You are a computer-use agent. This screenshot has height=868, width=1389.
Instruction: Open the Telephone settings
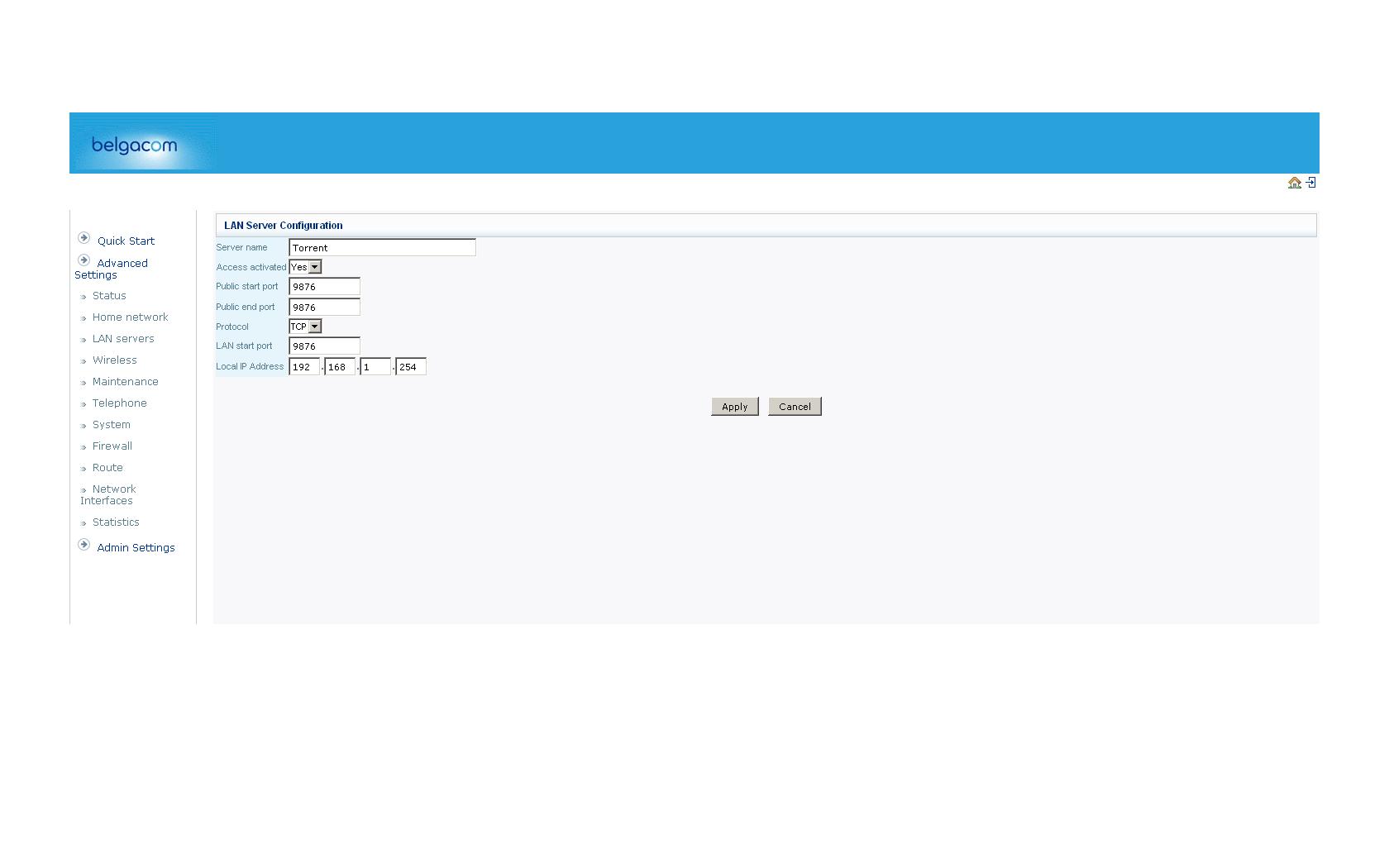pyautogui.click(x=120, y=403)
